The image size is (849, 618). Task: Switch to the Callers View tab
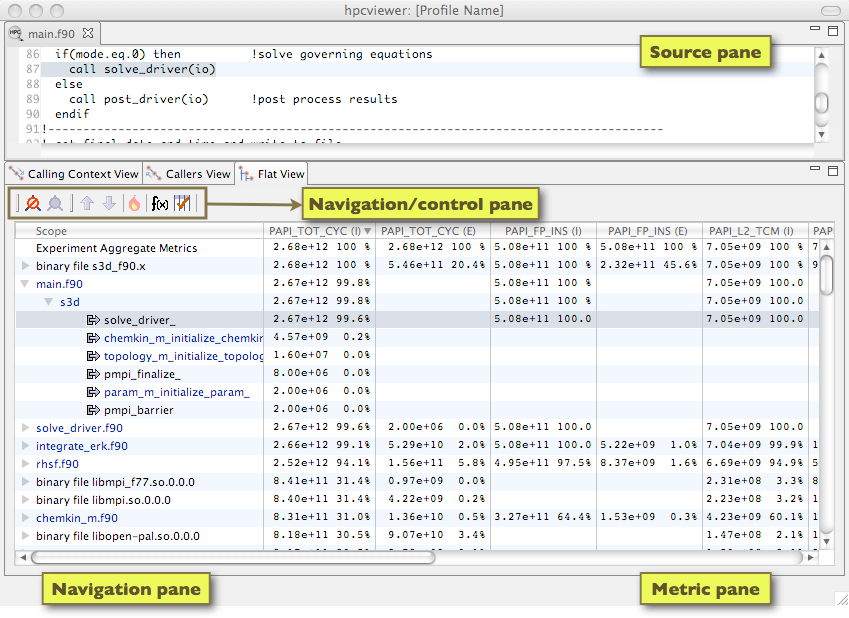pyautogui.click(x=188, y=174)
